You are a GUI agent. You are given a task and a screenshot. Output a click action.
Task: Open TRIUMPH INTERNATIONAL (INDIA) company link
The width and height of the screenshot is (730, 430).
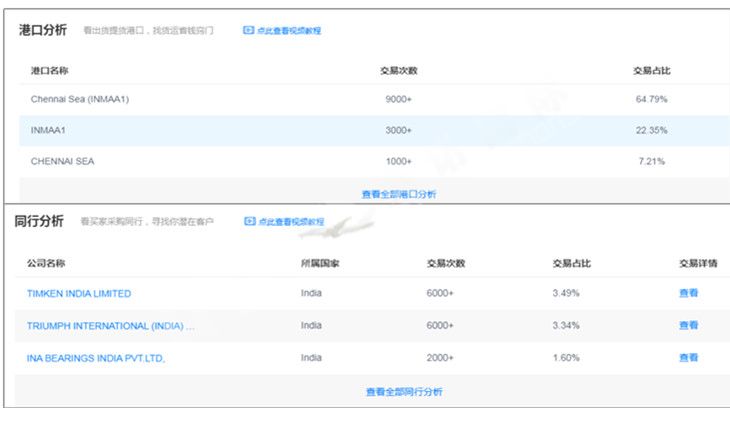[x=111, y=326]
